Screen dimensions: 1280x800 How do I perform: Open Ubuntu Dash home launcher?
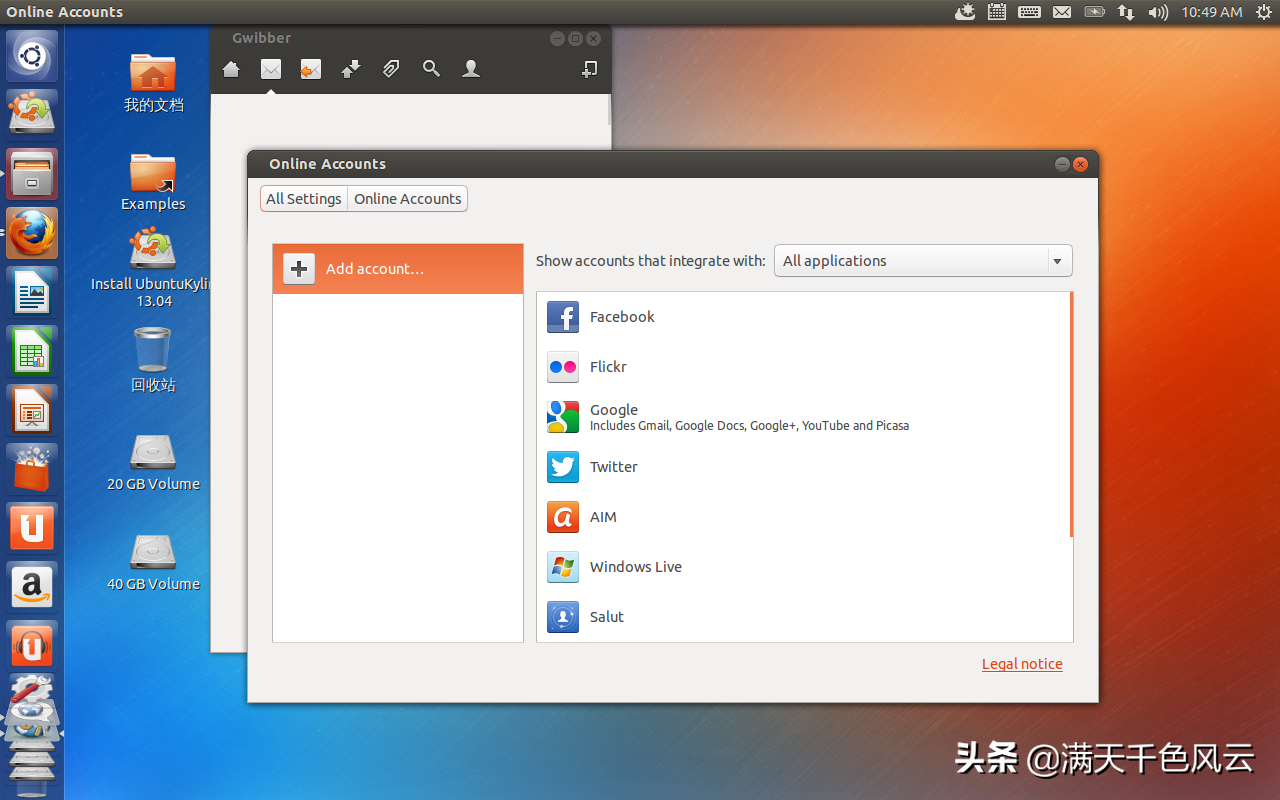32,55
